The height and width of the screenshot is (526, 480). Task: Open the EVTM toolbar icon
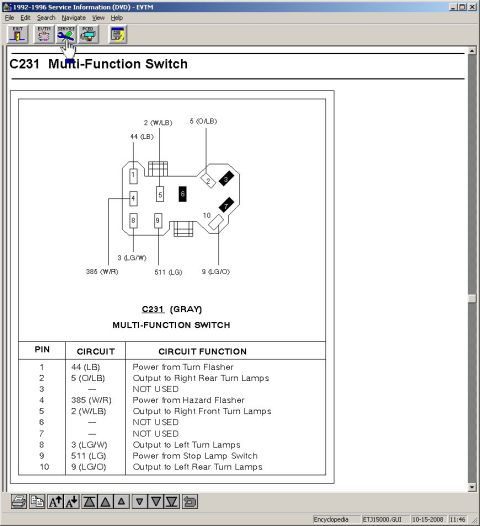tap(44, 34)
